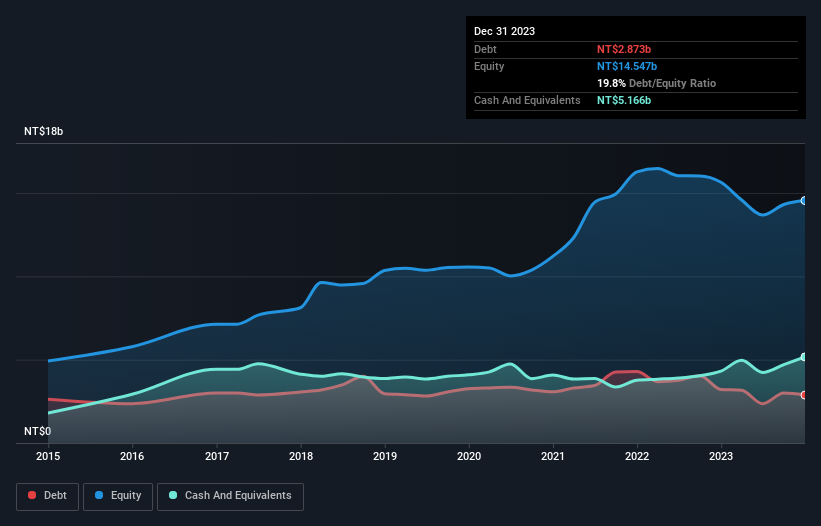This screenshot has height=526, width=821.
Task: Click the 2017 x-axis label
Action: [x=217, y=456]
